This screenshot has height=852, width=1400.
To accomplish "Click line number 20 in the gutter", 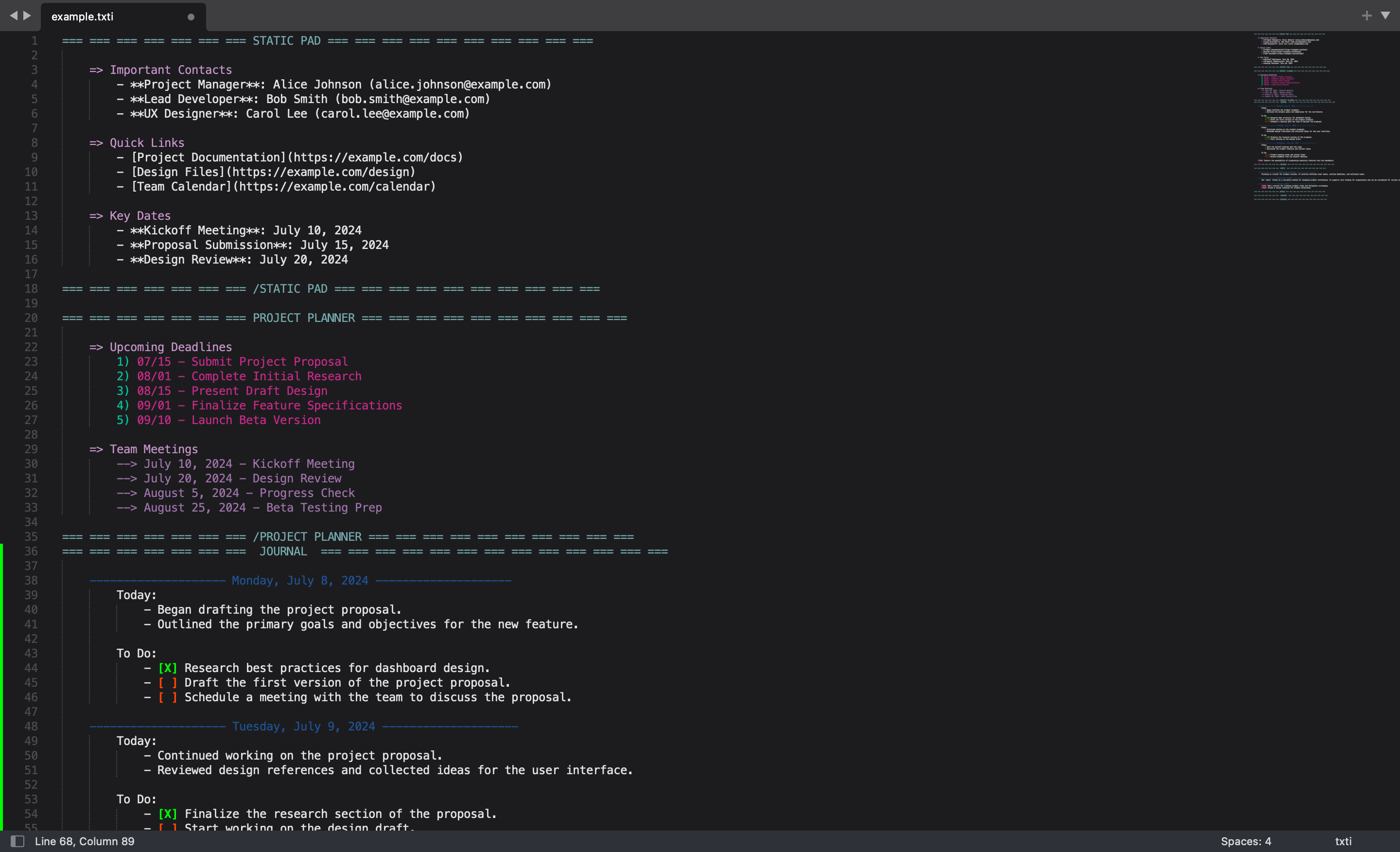I will pyautogui.click(x=31, y=318).
